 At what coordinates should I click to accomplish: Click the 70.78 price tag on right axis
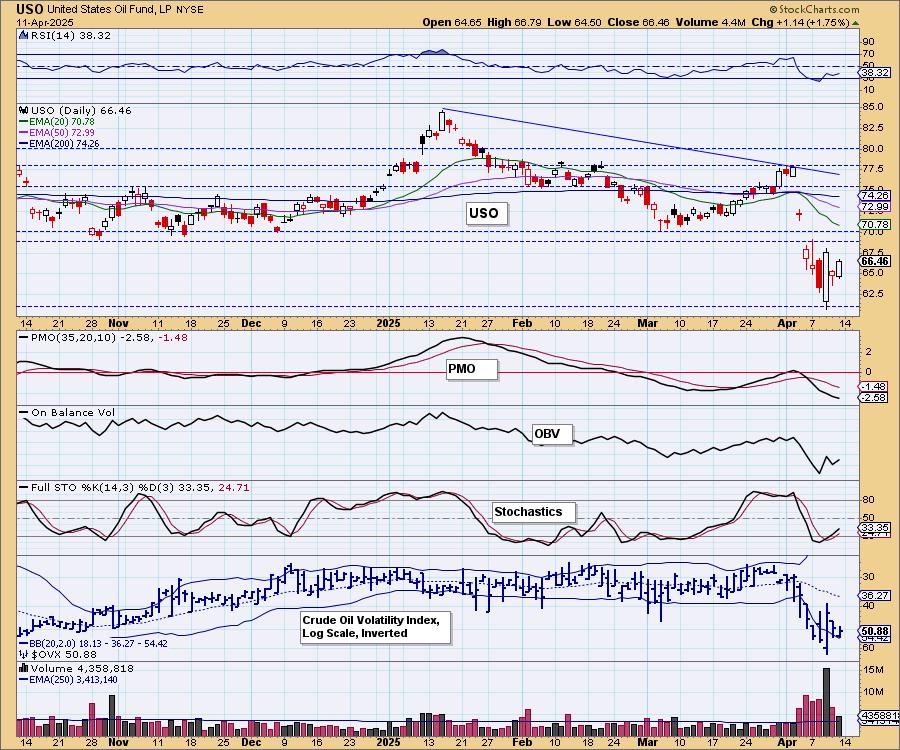pos(875,224)
